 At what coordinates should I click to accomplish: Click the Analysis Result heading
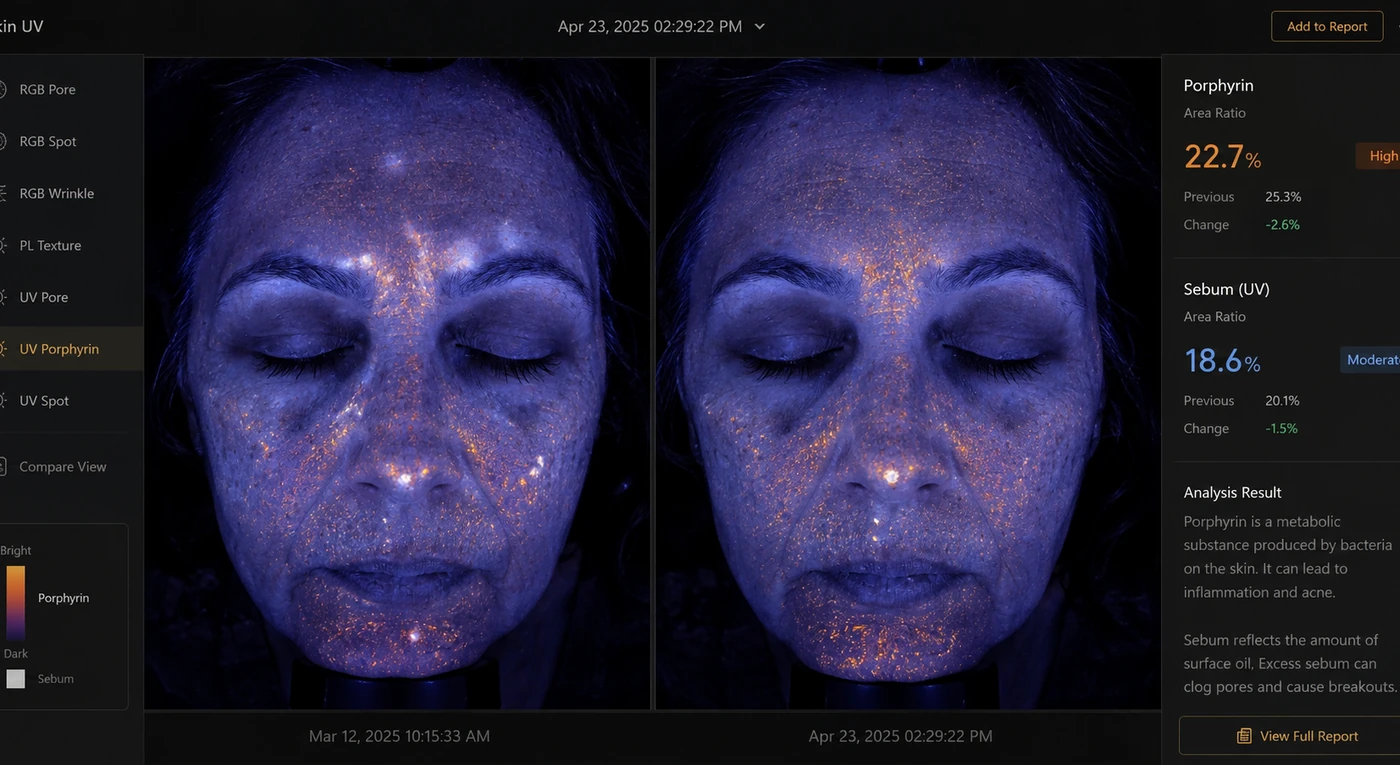pos(1232,493)
